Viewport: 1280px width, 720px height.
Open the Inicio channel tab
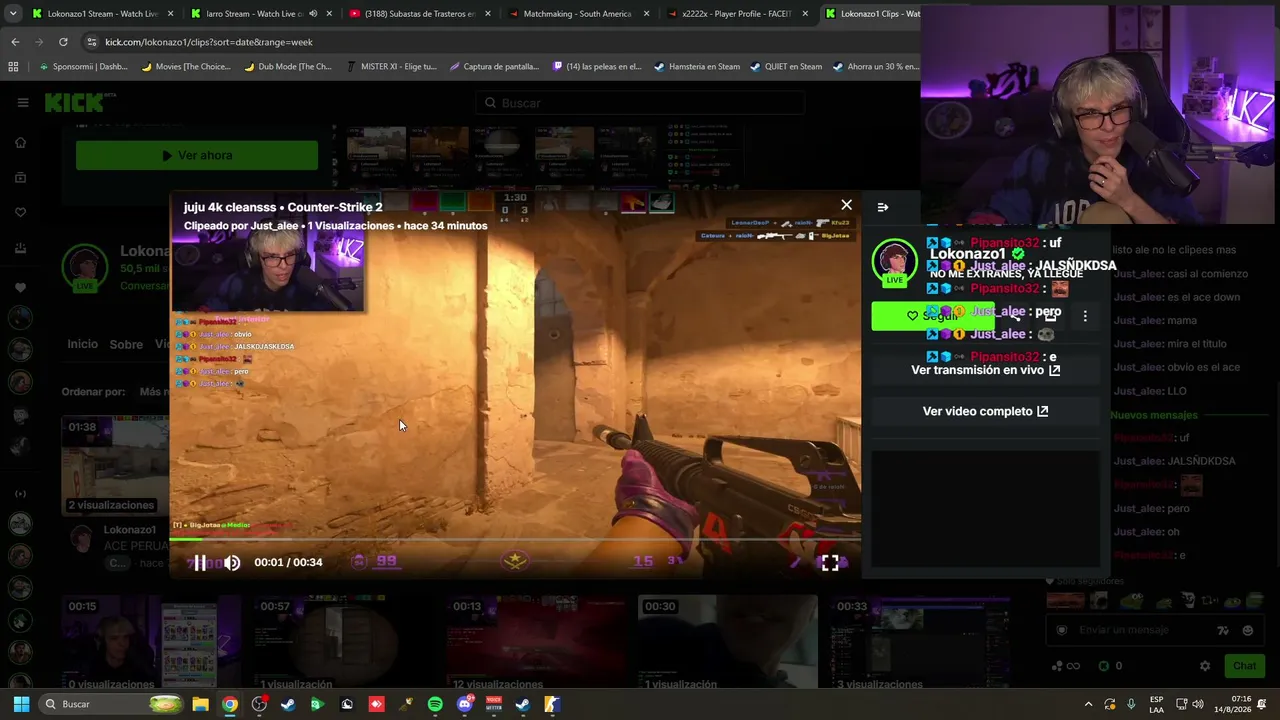pos(82,344)
